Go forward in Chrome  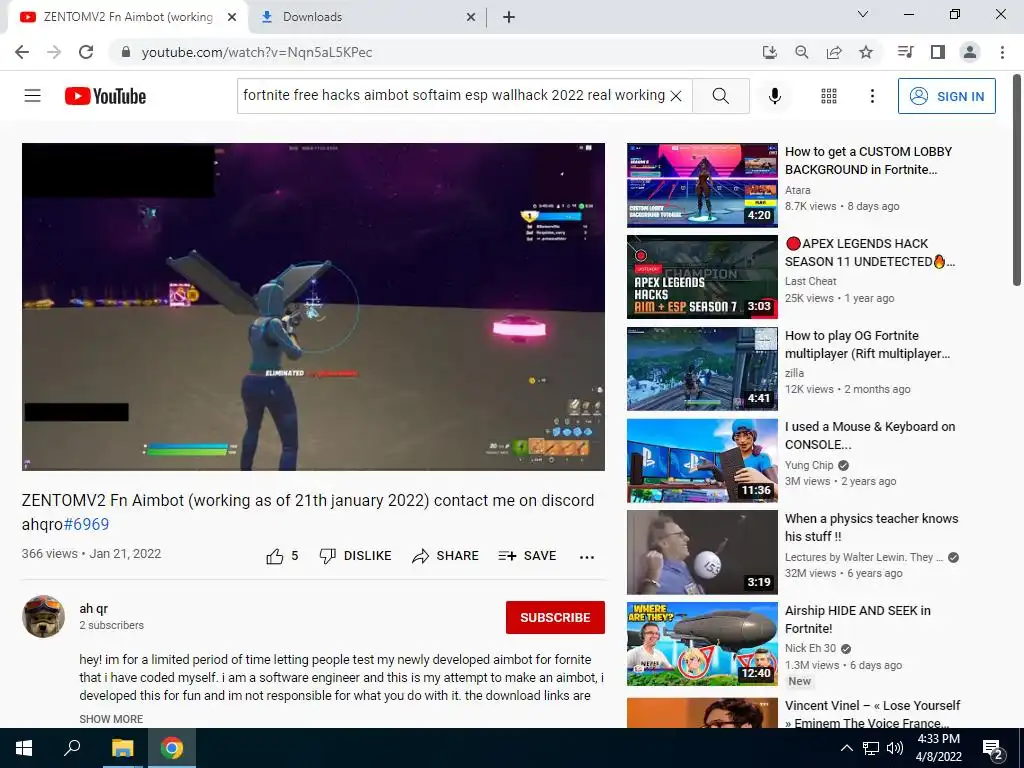pyautogui.click(x=54, y=52)
